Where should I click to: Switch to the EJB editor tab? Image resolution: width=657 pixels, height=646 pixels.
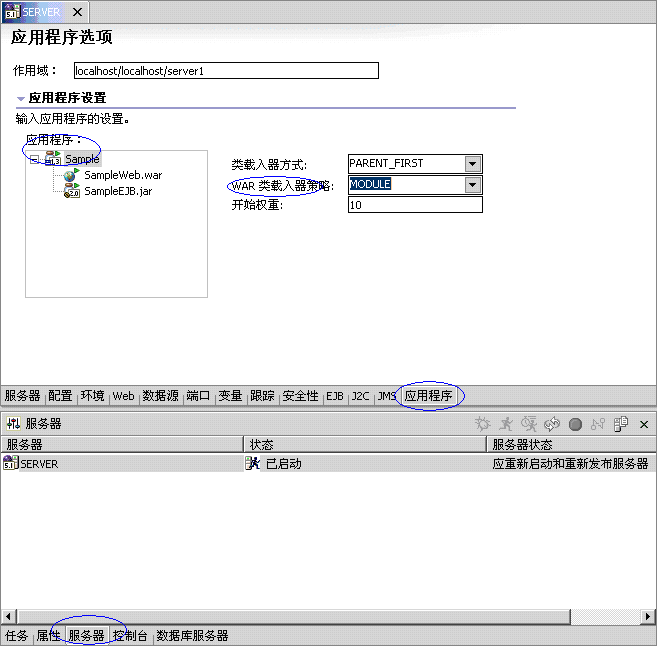pos(335,395)
